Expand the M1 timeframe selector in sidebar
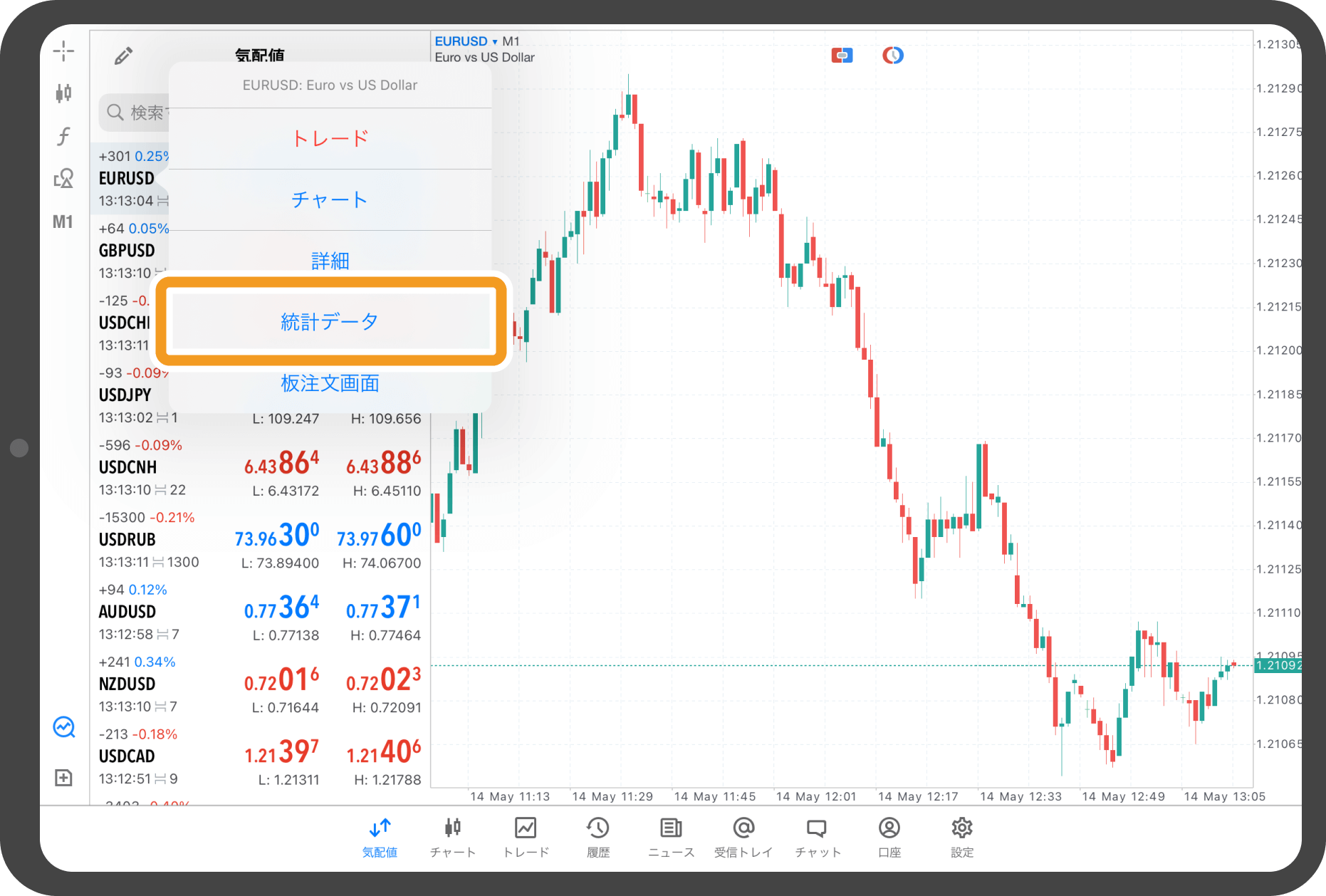The height and width of the screenshot is (896, 1326). point(63,222)
